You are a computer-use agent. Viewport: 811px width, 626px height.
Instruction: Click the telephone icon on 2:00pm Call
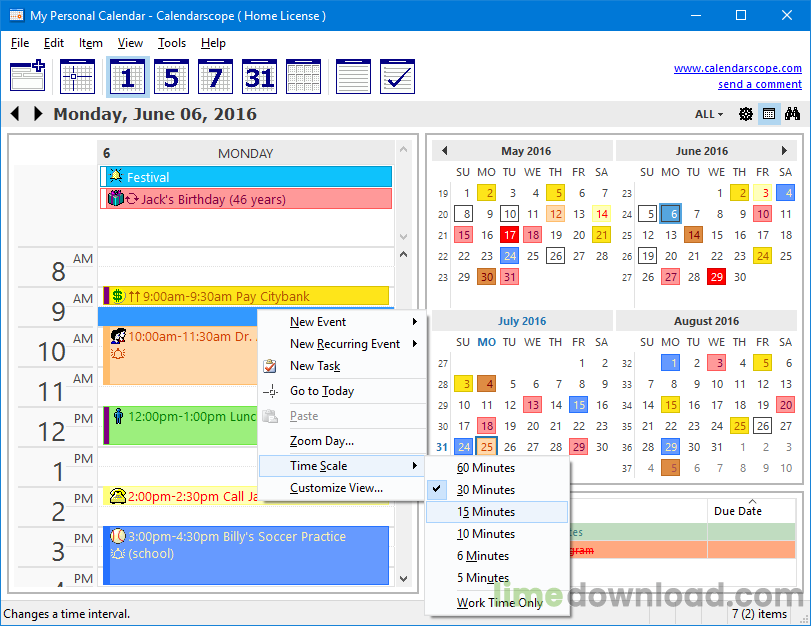118,496
